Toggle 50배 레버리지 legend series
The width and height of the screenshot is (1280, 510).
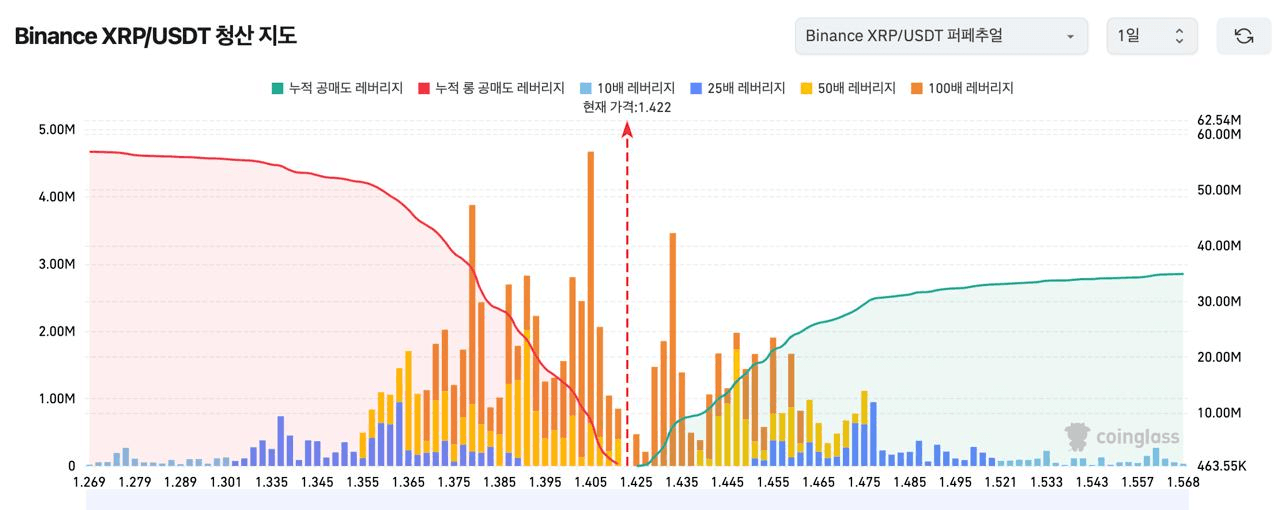[x=847, y=88]
